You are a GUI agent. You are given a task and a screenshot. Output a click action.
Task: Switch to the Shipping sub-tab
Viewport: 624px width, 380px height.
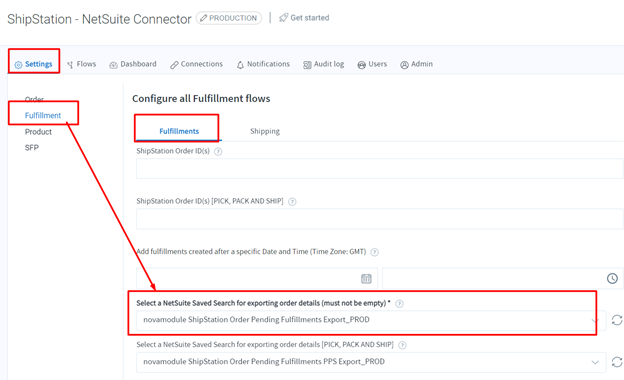(x=265, y=131)
